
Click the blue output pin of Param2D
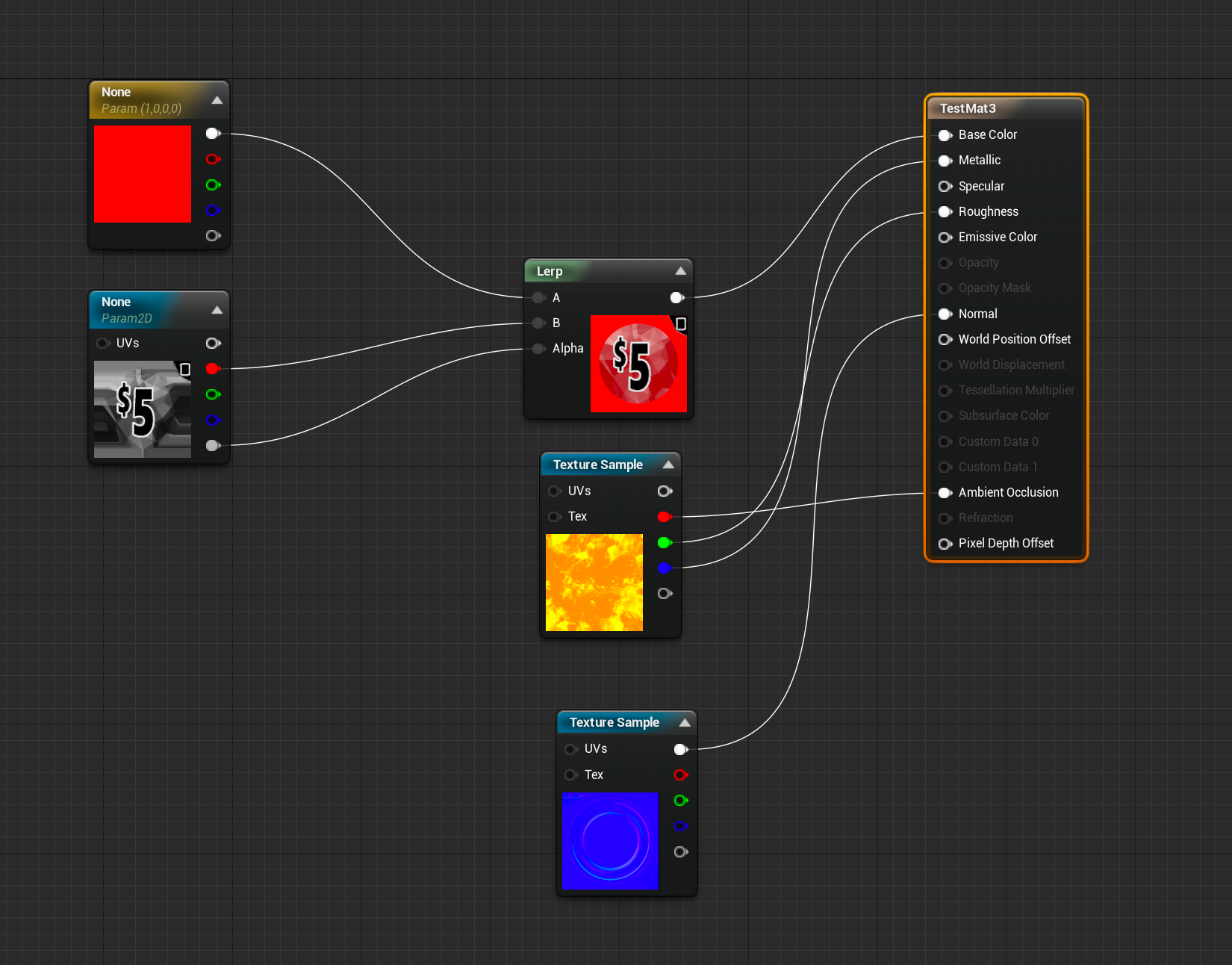pos(213,420)
